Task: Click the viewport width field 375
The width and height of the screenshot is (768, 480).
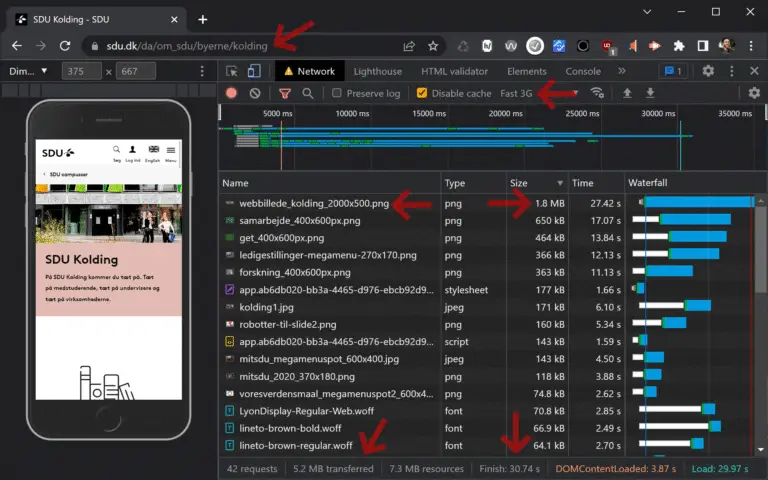Action: pyautogui.click(x=81, y=72)
